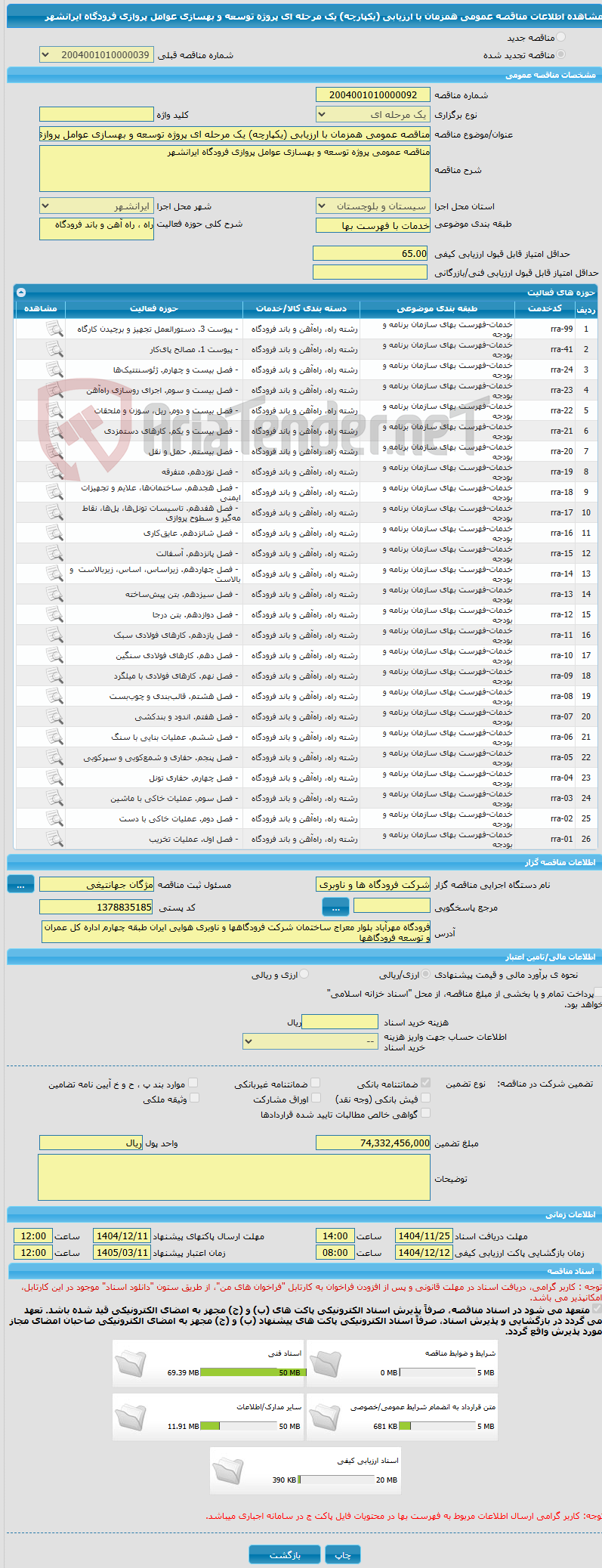
Task: Open استان محل اجرا dropdown
Action: point(373,206)
